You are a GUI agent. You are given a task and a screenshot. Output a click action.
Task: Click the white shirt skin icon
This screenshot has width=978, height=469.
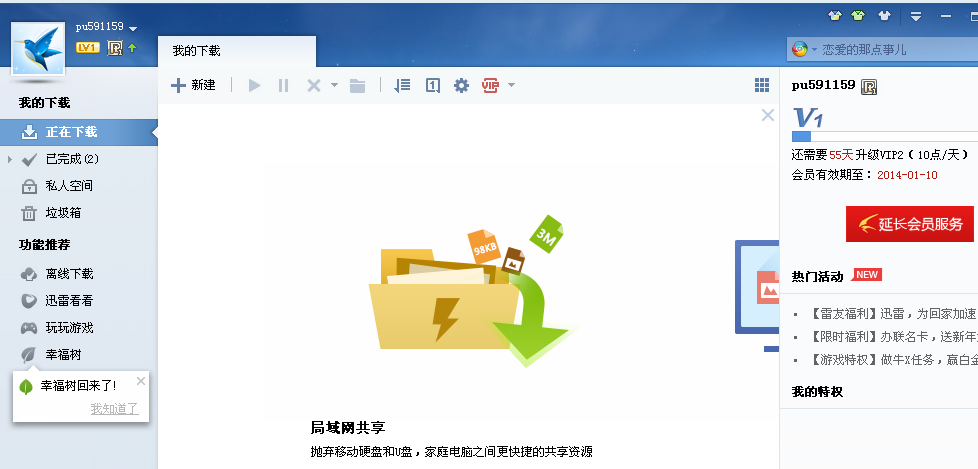point(884,16)
